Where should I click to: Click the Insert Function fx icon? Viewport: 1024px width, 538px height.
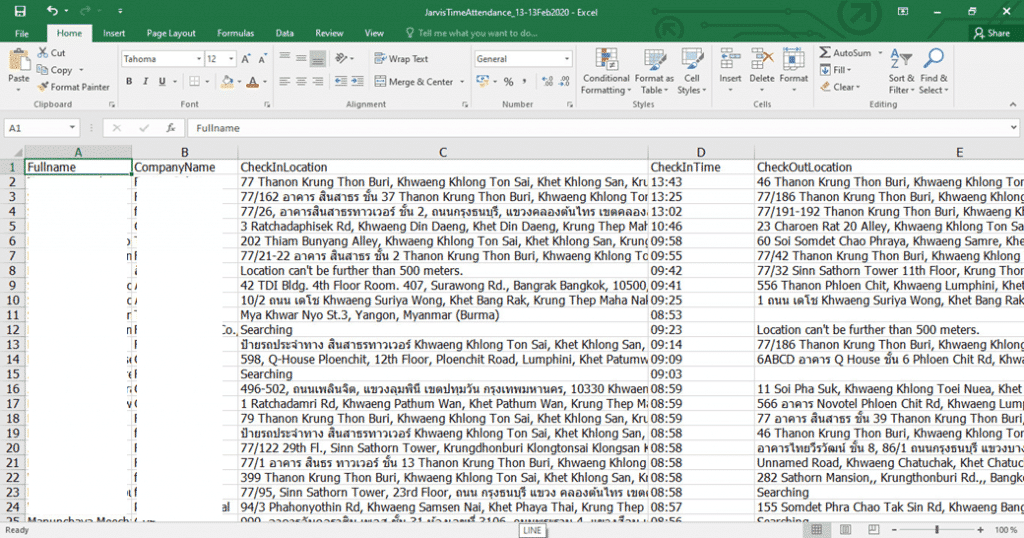(x=170, y=128)
